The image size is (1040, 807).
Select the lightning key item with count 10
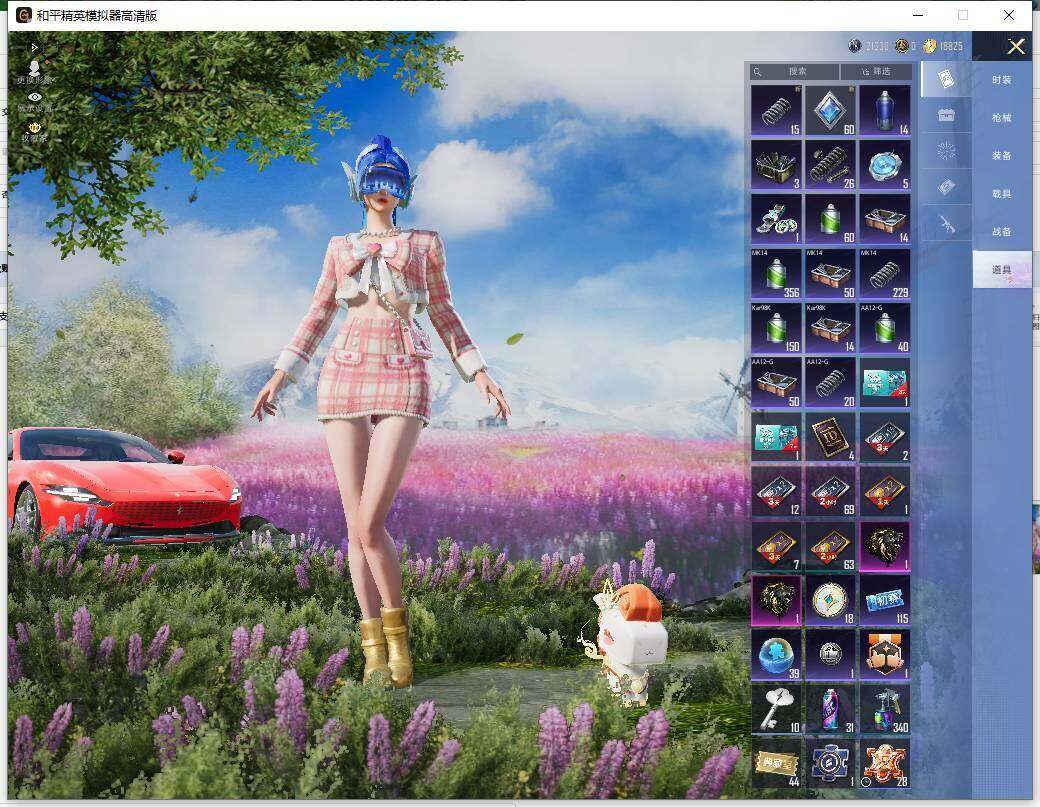click(776, 710)
